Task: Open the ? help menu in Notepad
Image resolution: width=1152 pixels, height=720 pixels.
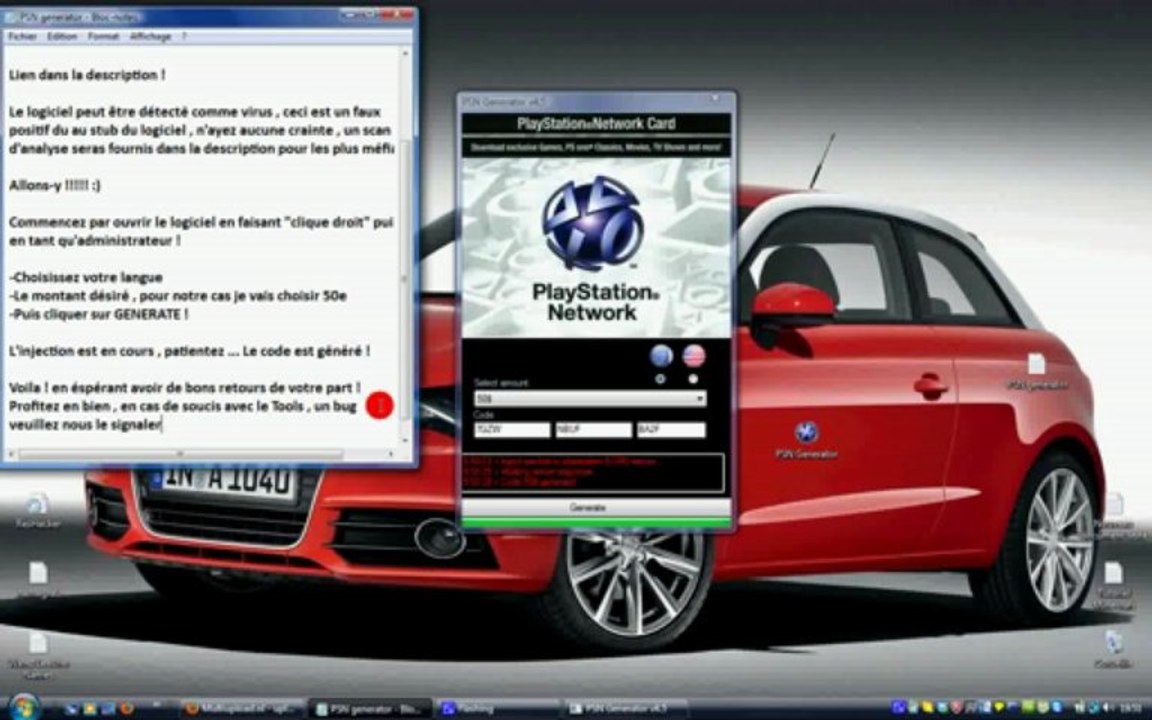Action: point(184,36)
